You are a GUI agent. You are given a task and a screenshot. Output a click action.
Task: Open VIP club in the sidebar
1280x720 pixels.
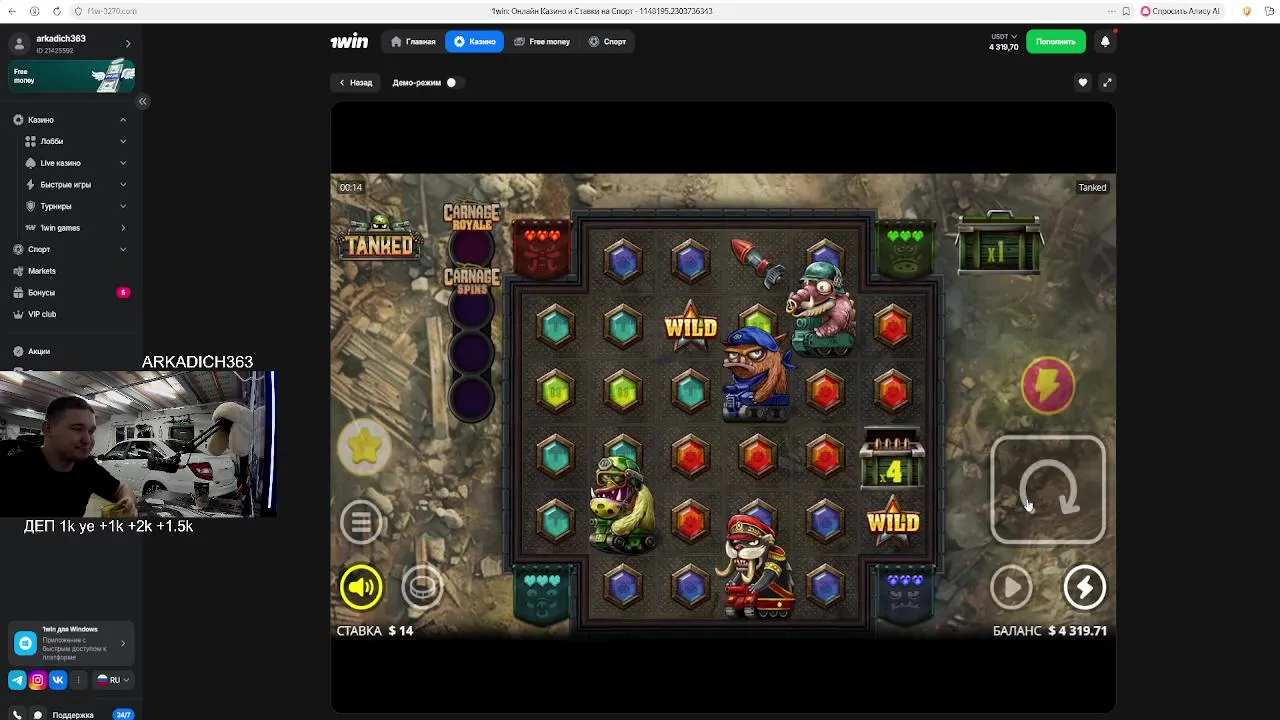click(x=42, y=314)
